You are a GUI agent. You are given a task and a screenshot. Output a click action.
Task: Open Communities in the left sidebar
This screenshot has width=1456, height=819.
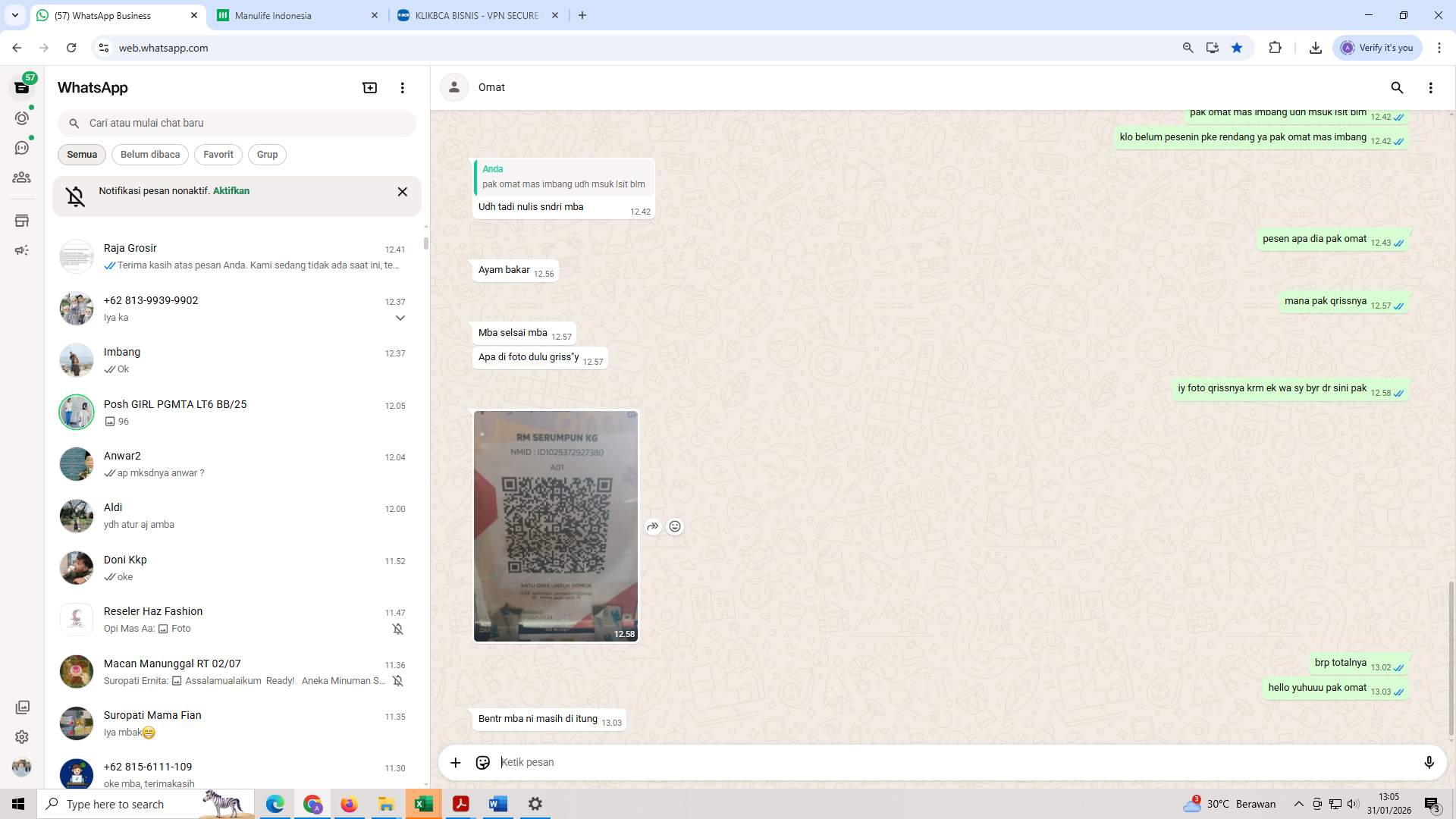pyautogui.click(x=22, y=177)
